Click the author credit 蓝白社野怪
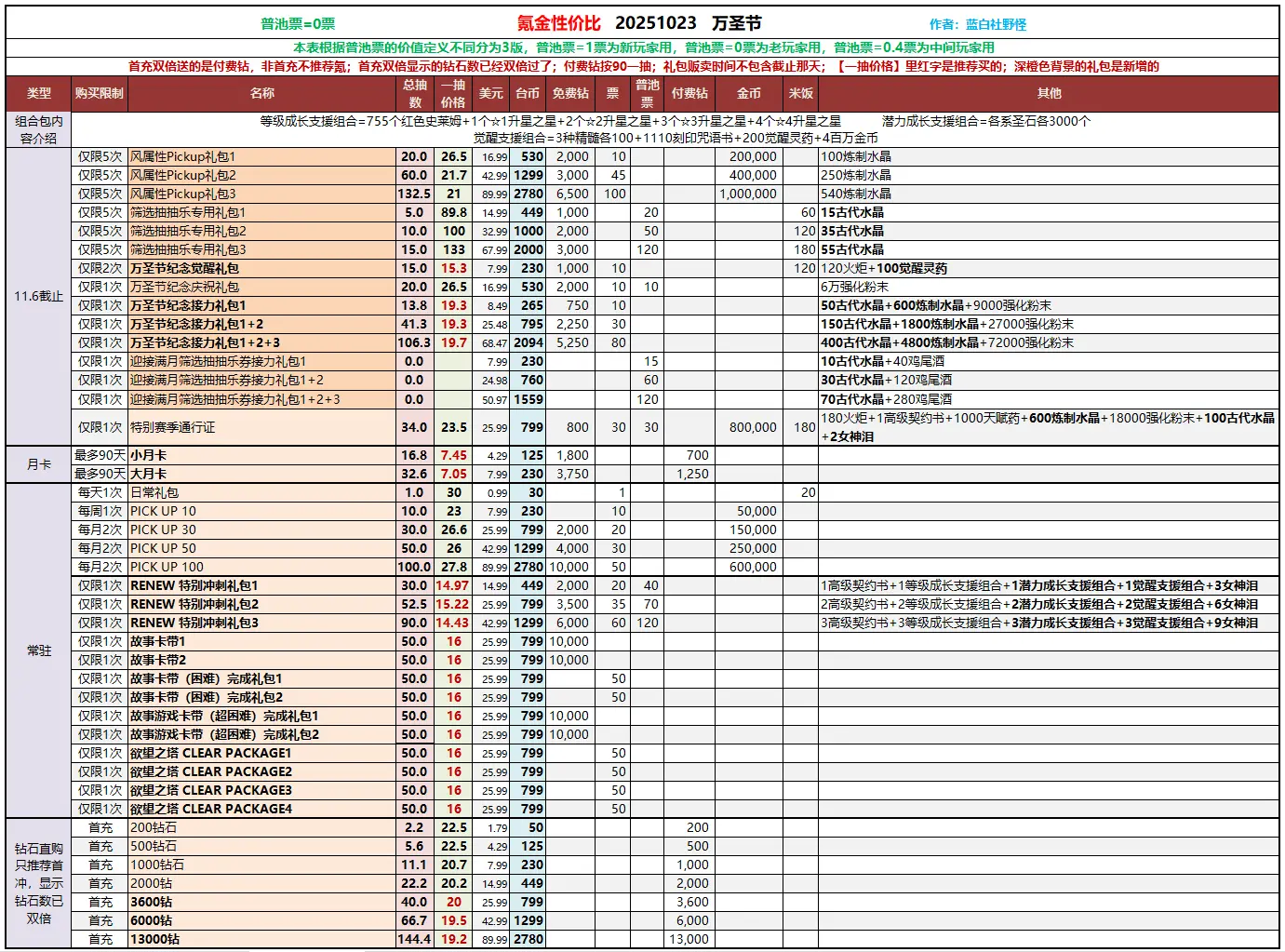The width and height of the screenshot is (1285, 952). [x=977, y=25]
